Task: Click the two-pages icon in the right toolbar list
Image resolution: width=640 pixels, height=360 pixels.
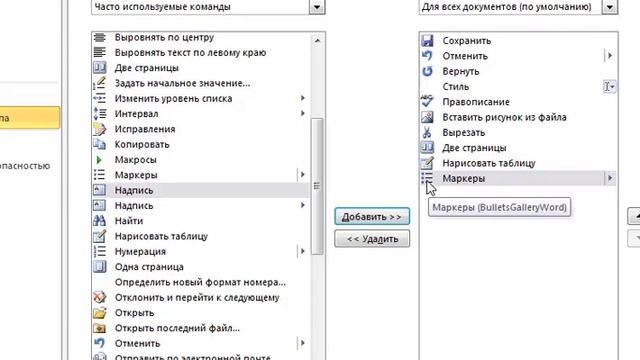Action: point(427,147)
